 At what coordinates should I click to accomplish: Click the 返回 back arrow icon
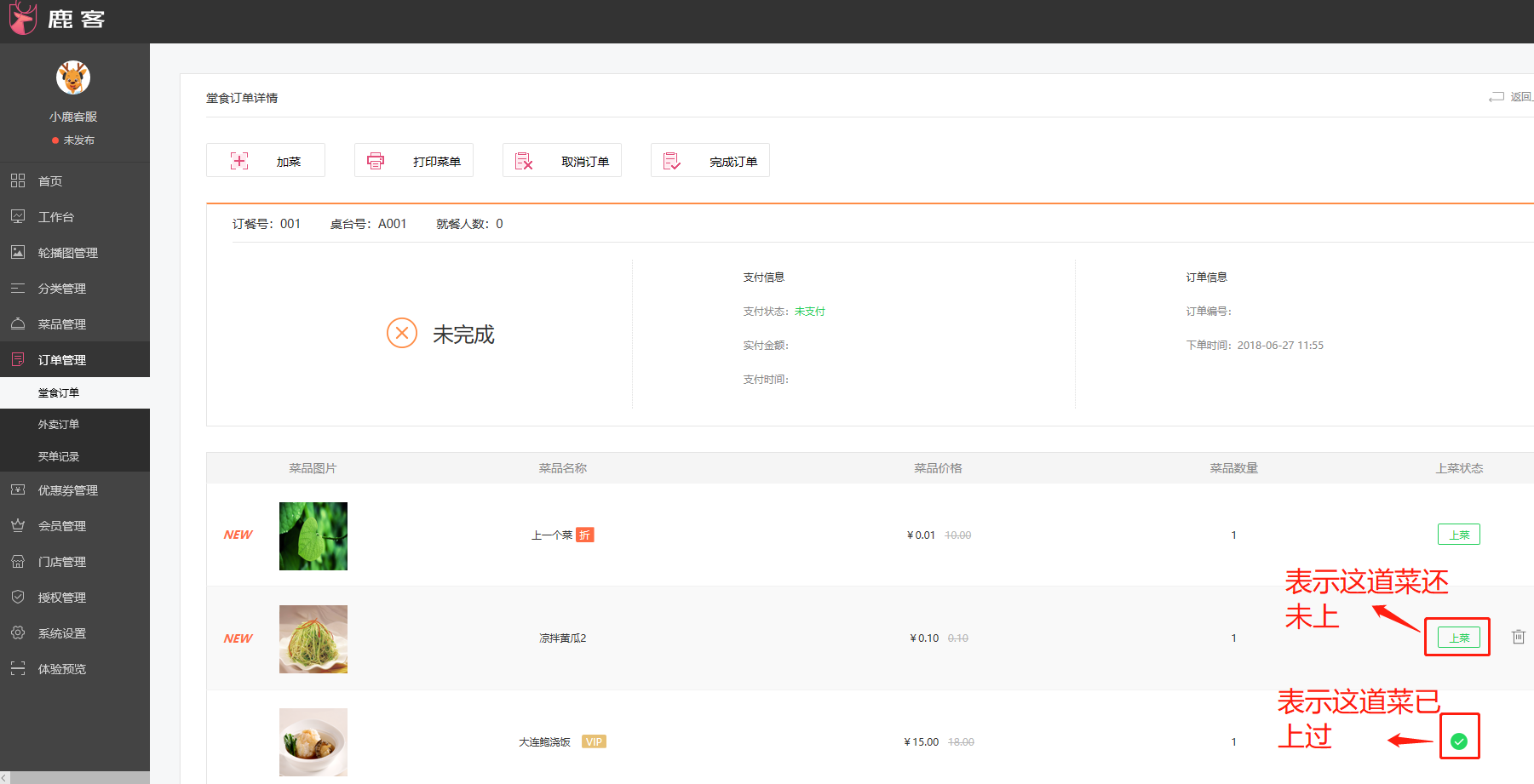point(1497,97)
